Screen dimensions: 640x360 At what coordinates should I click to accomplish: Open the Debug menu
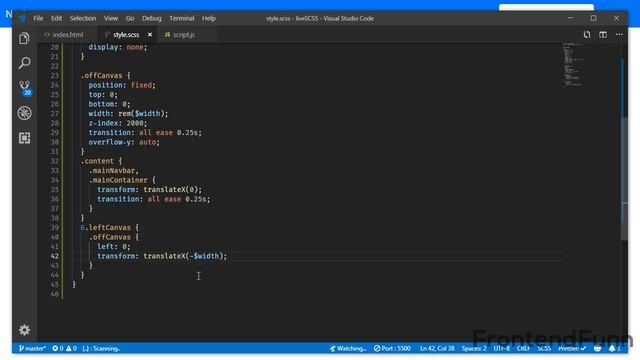click(151, 18)
